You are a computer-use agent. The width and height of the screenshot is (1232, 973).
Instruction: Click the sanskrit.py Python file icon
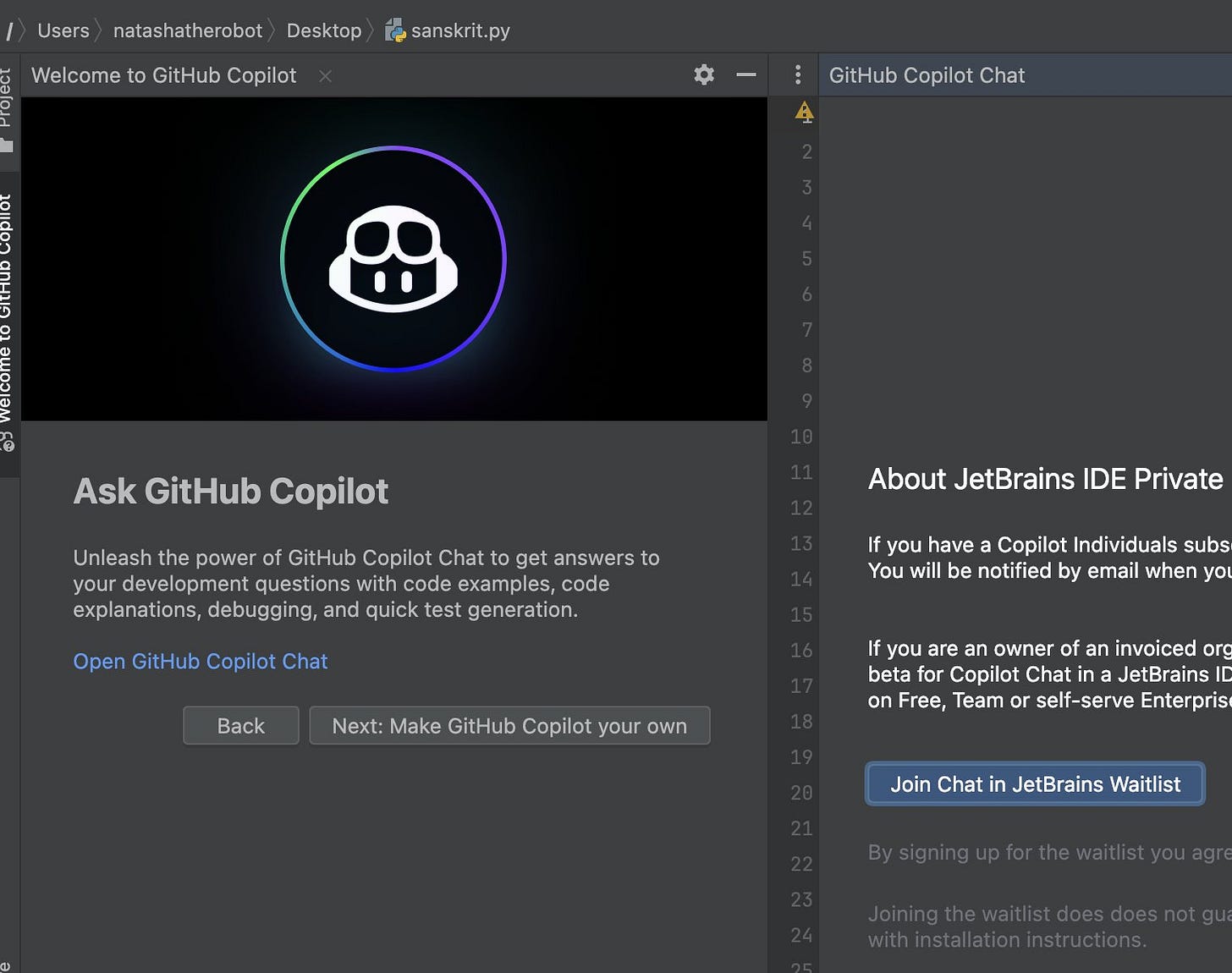[394, 30]
